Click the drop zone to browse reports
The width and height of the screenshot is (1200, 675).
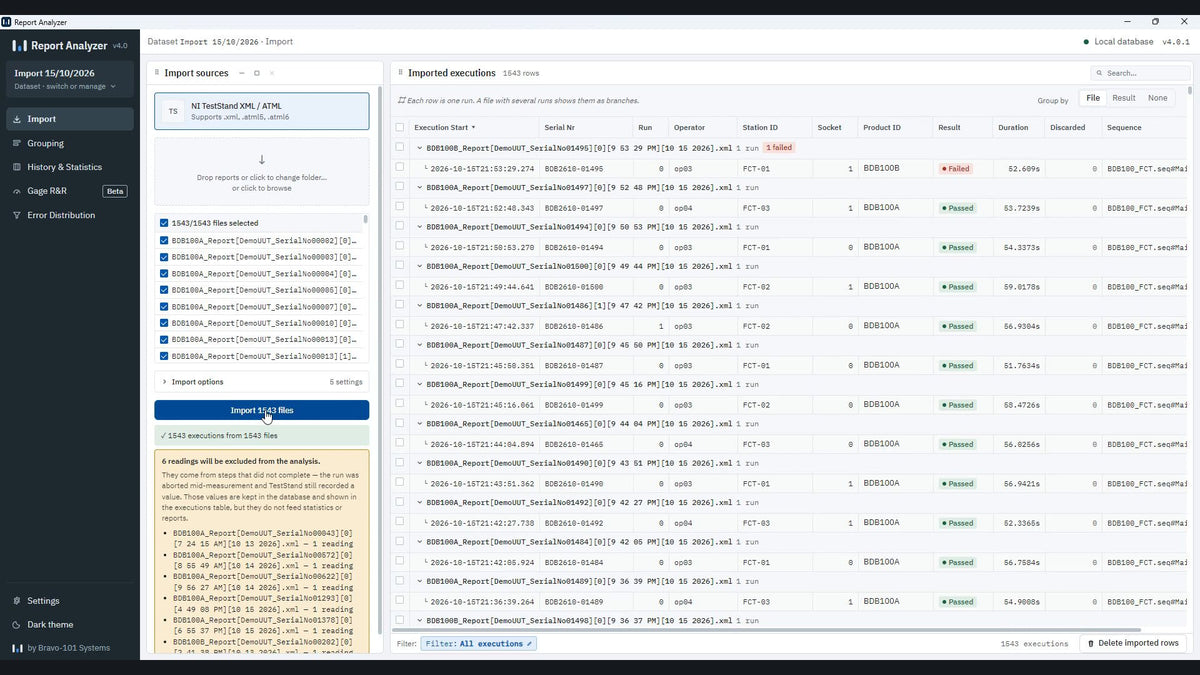pos(261,172)
